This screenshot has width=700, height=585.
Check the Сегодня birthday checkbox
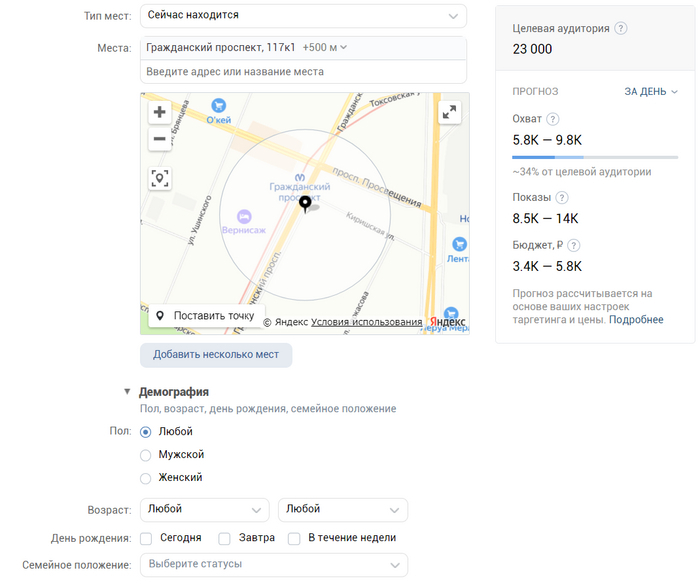coord(146,538)
